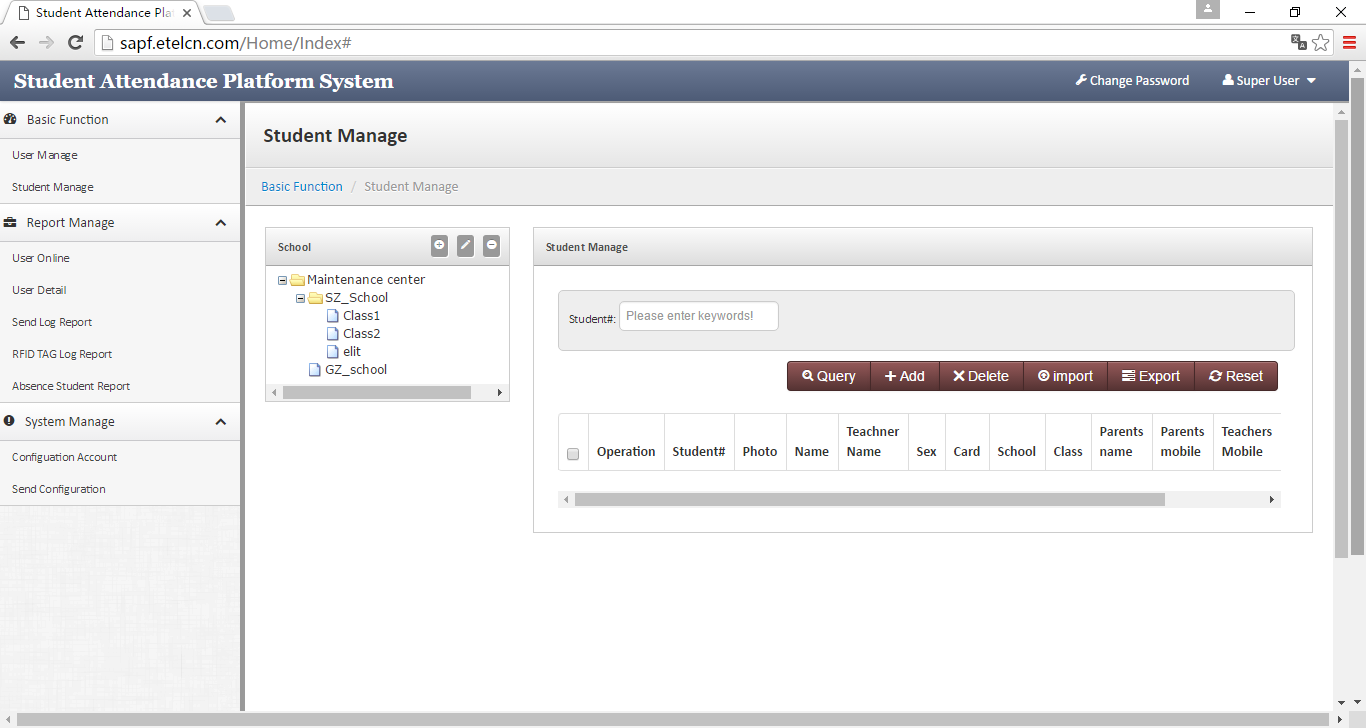This screenshot has width=1366, height=728.
Task: Click the browser back arrow
Action: (x=17, y=43)
